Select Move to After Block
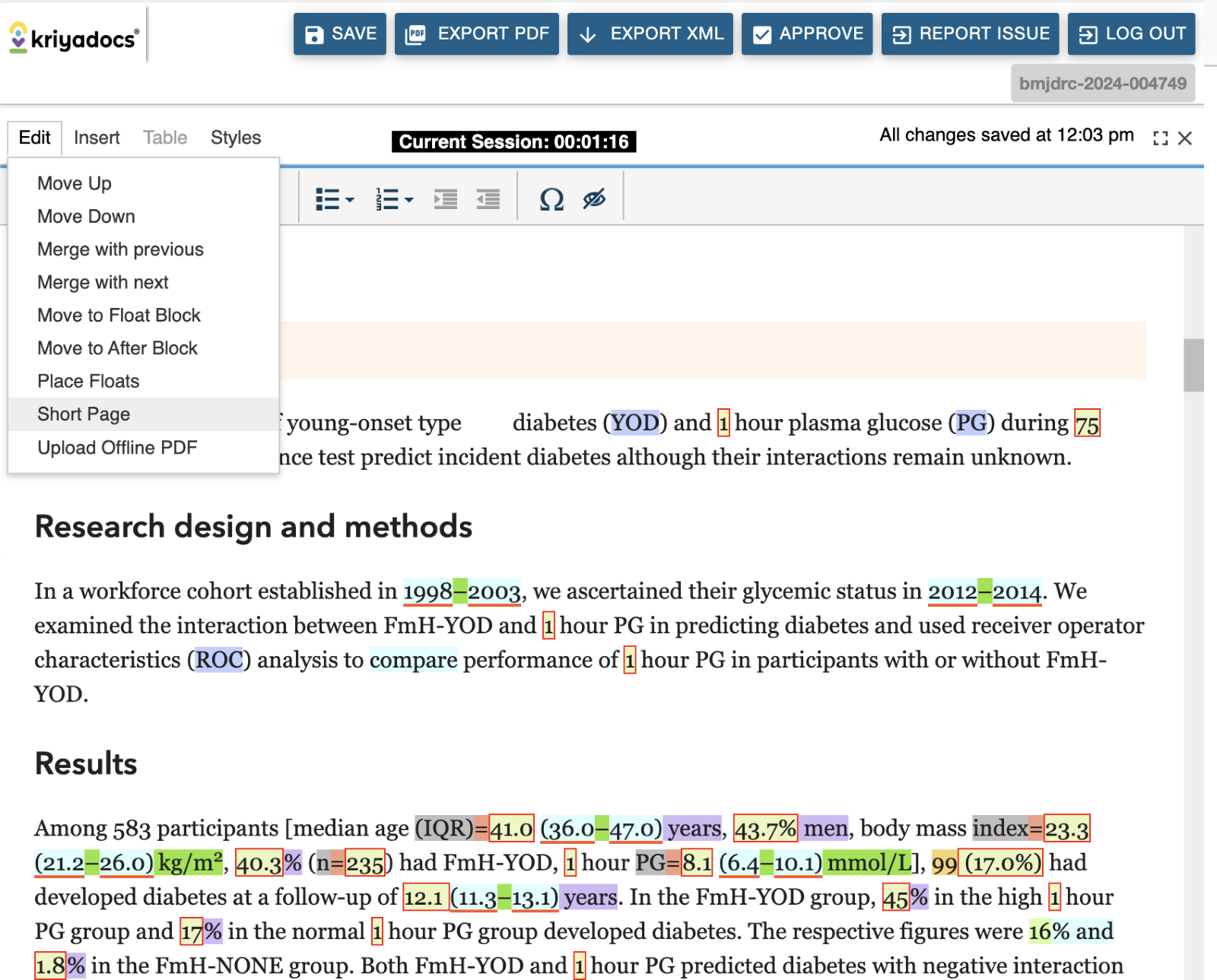The width and height of the screenshot is (1217, 980). click(144, 348)
